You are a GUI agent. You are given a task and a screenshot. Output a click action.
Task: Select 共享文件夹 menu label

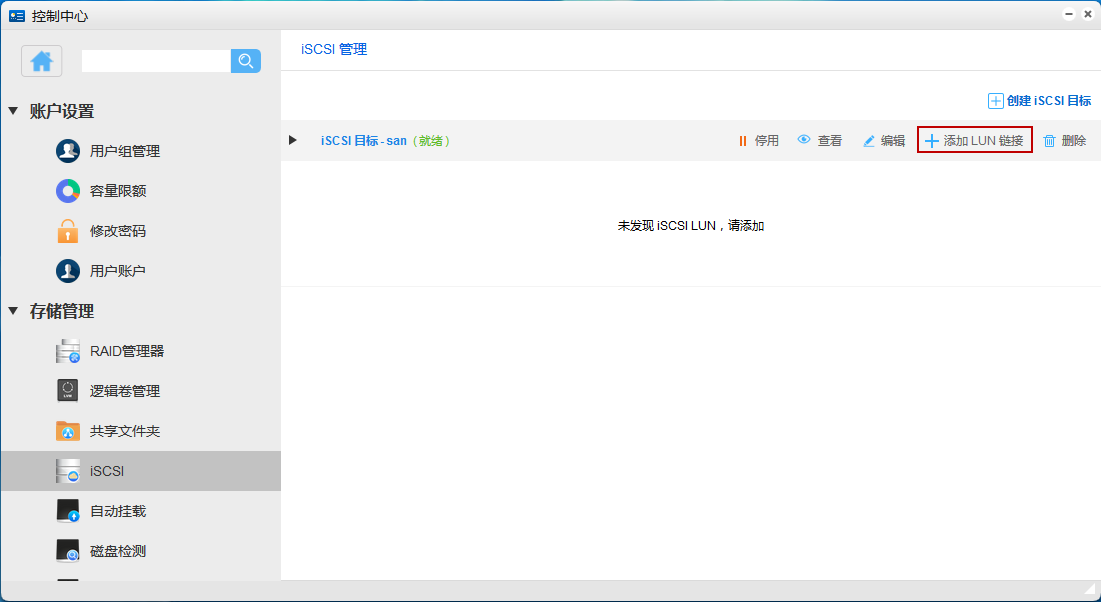(125, 431)
